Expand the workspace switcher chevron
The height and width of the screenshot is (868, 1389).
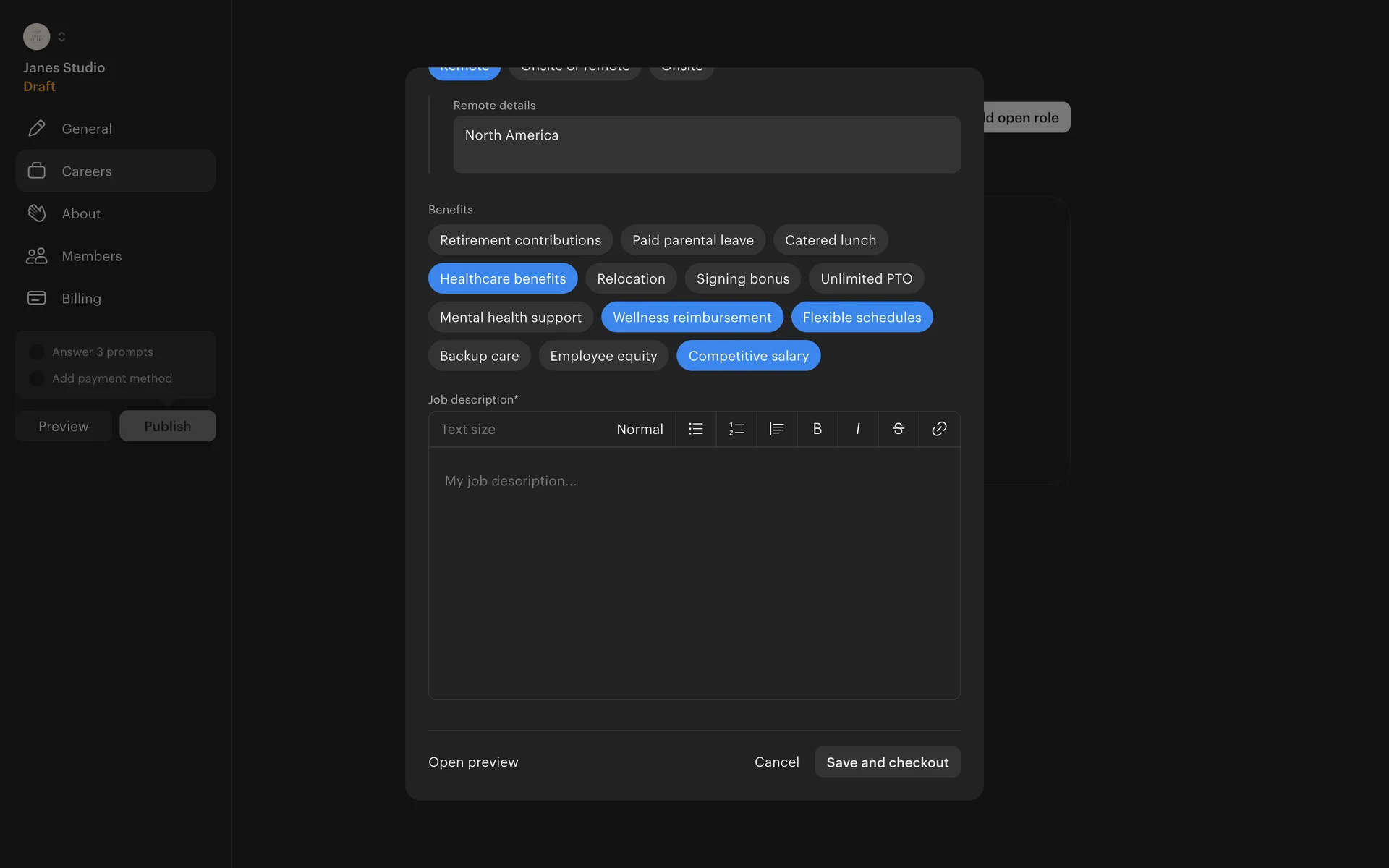click(62, 37)
